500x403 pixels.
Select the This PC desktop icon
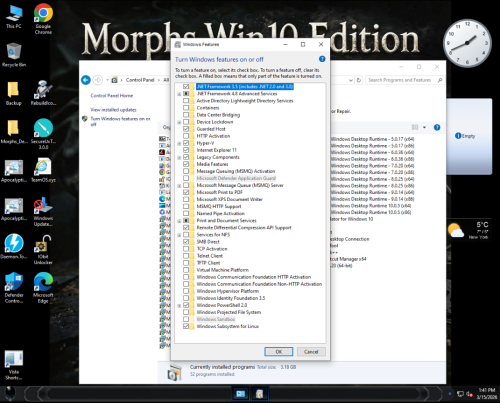point(14,17)
